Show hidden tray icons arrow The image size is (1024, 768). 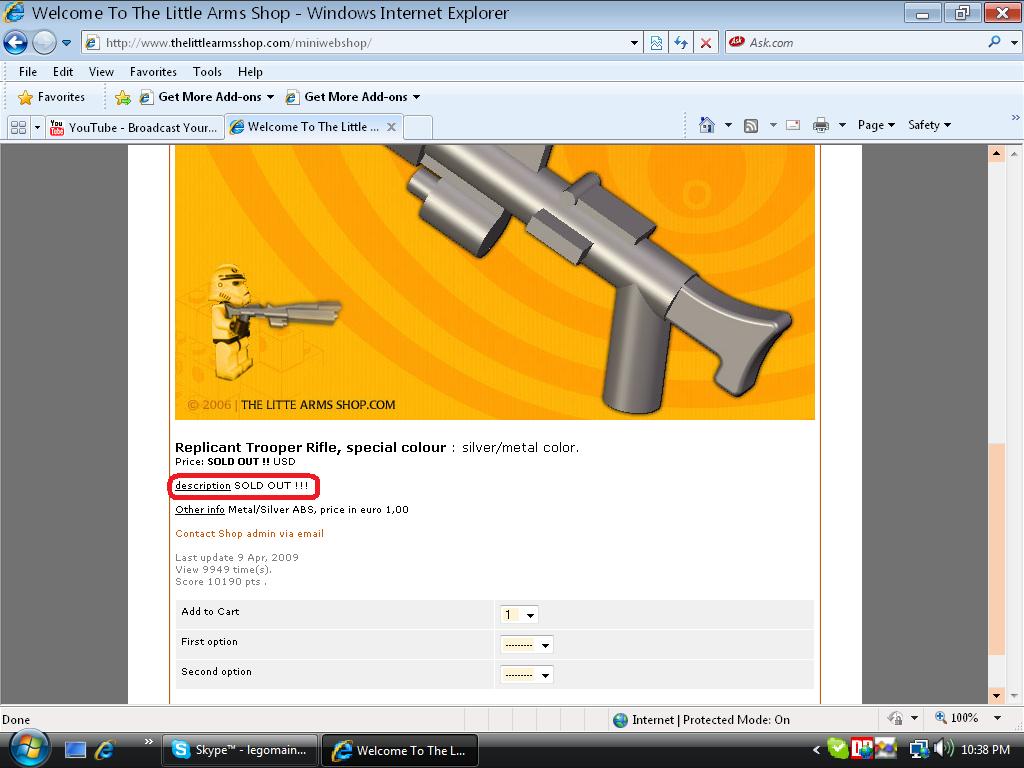pos(816,750)
